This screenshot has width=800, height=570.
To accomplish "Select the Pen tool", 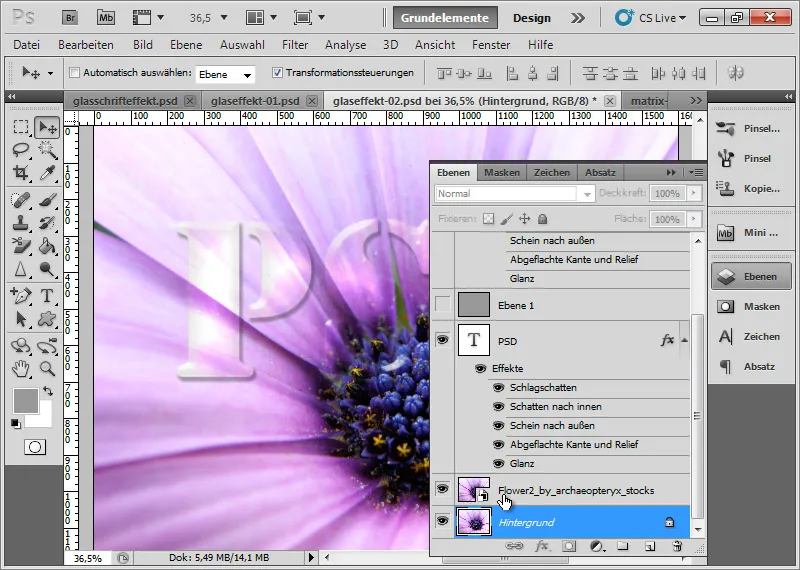I will 21,295.
